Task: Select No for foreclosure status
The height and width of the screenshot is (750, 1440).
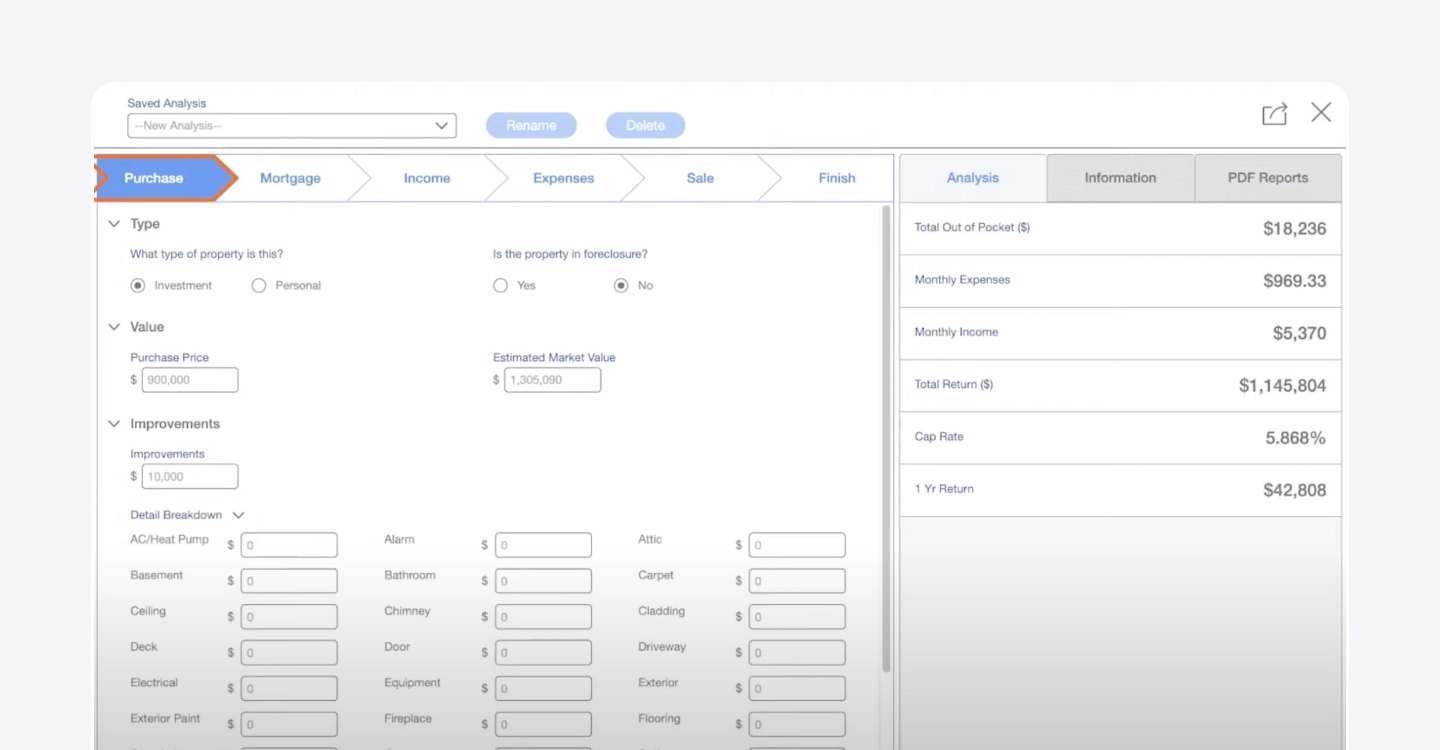Action: tap(621, 285)
